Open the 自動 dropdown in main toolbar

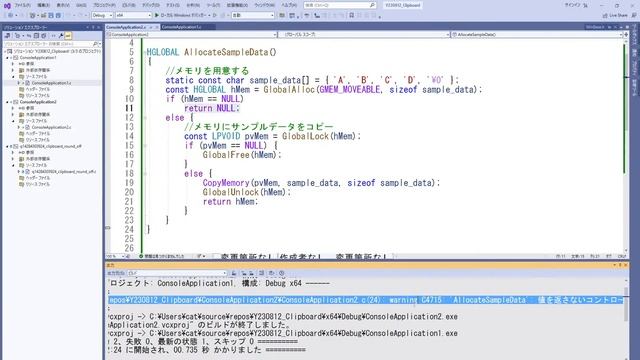[253, 15]
